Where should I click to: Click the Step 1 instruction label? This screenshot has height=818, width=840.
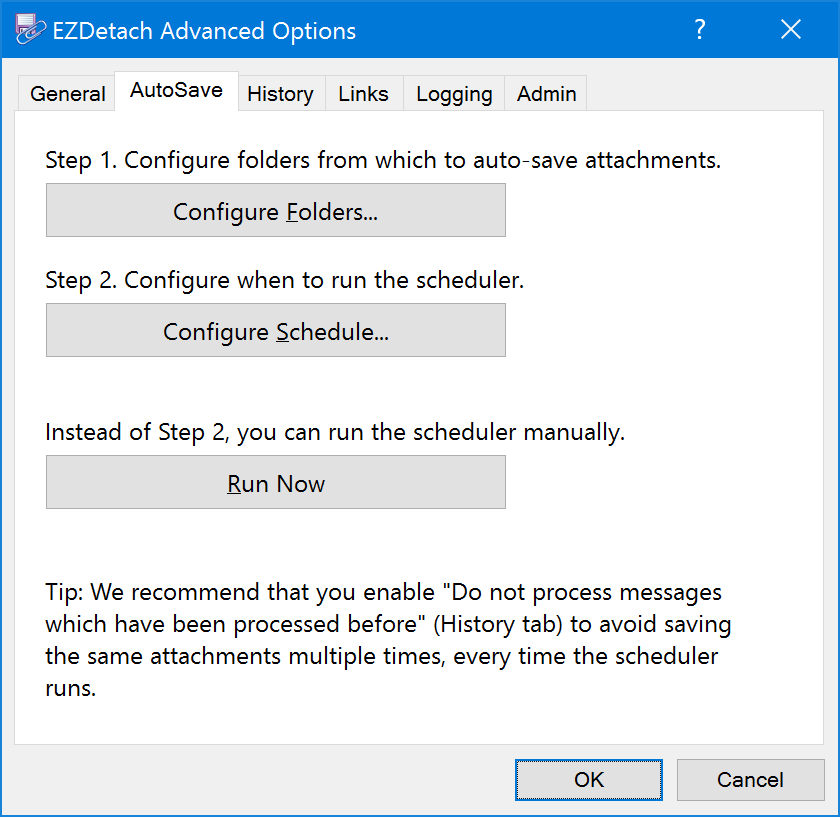click(x=383, y=160)
